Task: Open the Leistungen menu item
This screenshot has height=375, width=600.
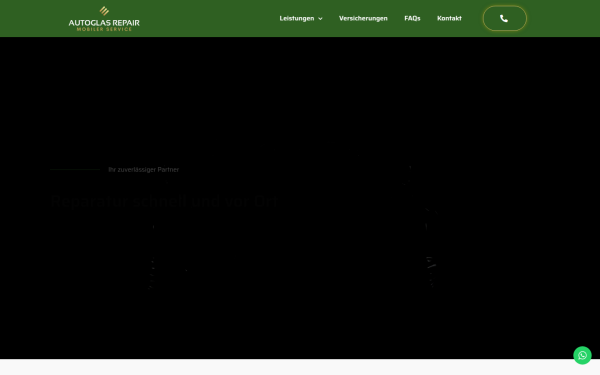Action: point(297,18)
